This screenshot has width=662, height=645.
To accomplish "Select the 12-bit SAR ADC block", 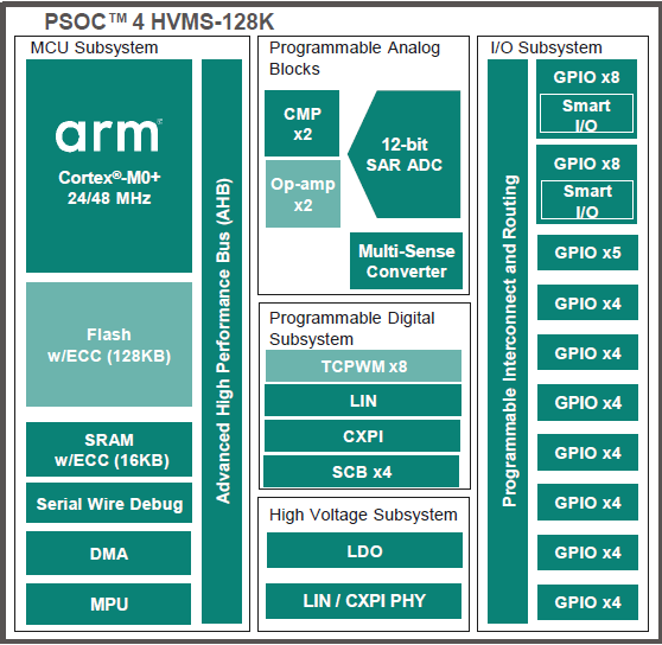I will tap(404, 154).
